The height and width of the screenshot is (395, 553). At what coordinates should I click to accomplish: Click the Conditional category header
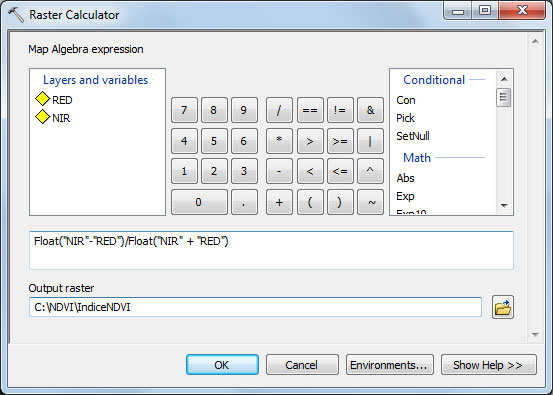tap(434, 80)
